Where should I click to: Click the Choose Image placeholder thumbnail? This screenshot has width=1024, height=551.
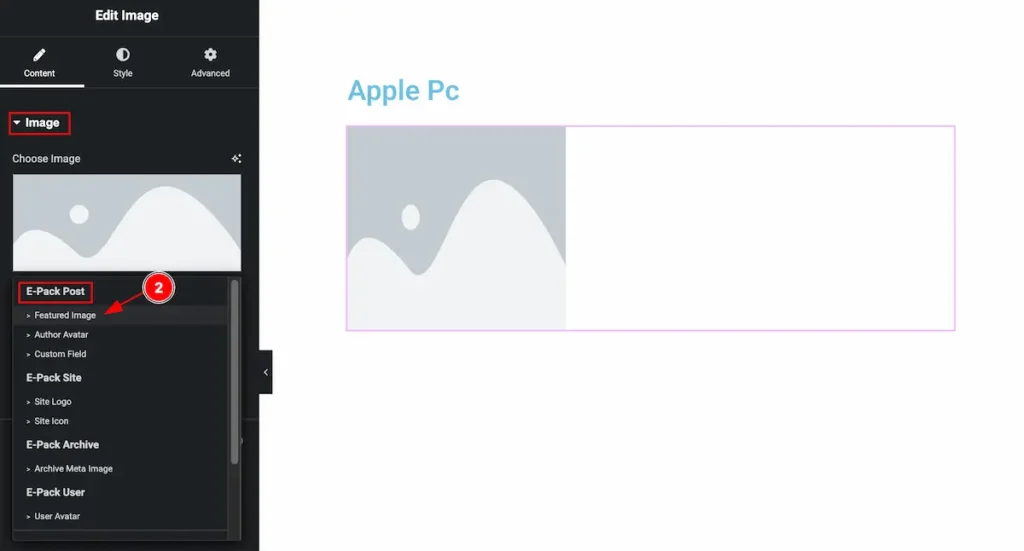[127, 223]
